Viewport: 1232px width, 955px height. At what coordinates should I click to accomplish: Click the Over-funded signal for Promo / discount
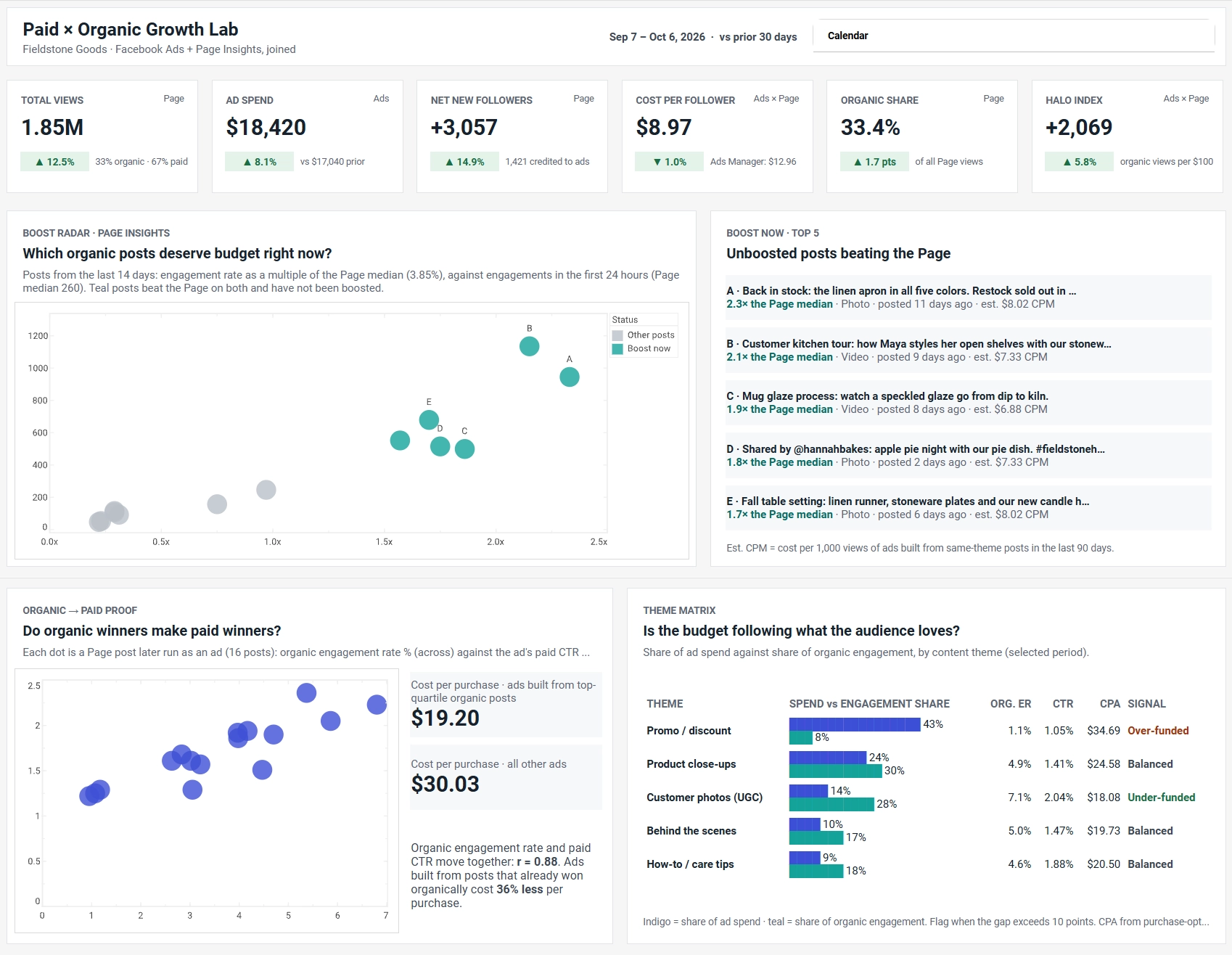1158,731
